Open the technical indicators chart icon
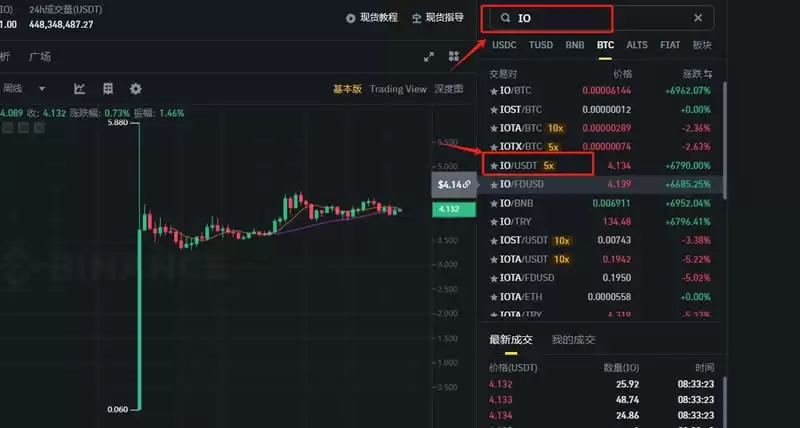 [79, 89]
